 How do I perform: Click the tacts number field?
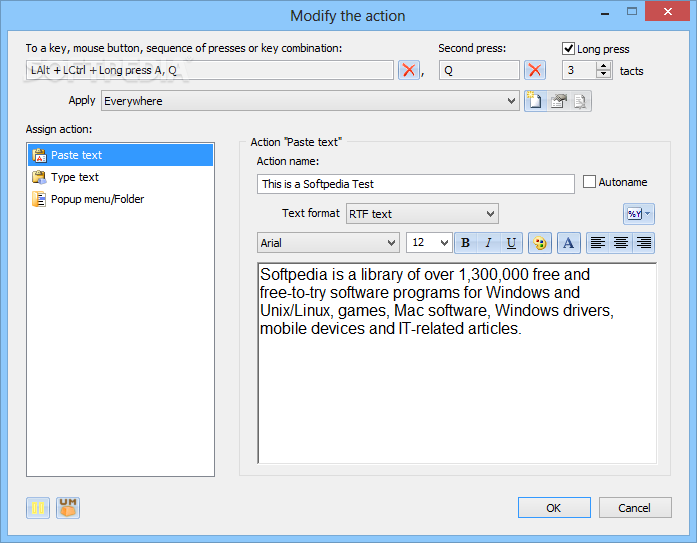click(579, 70)
